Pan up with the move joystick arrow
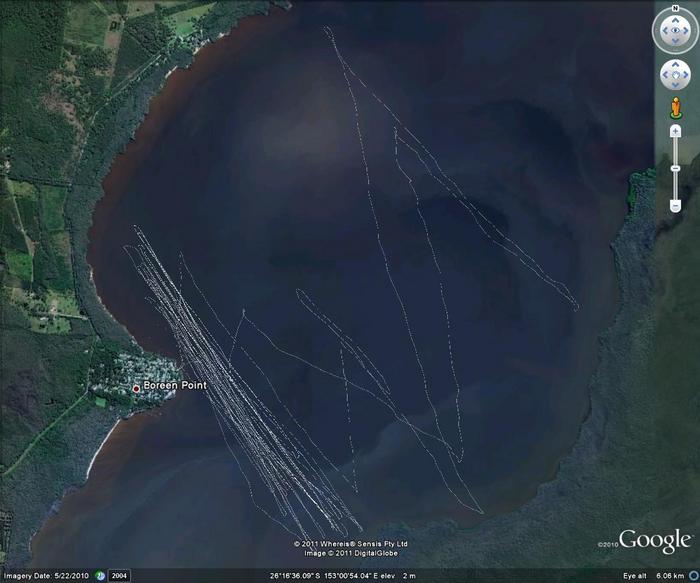 (675, 64)
